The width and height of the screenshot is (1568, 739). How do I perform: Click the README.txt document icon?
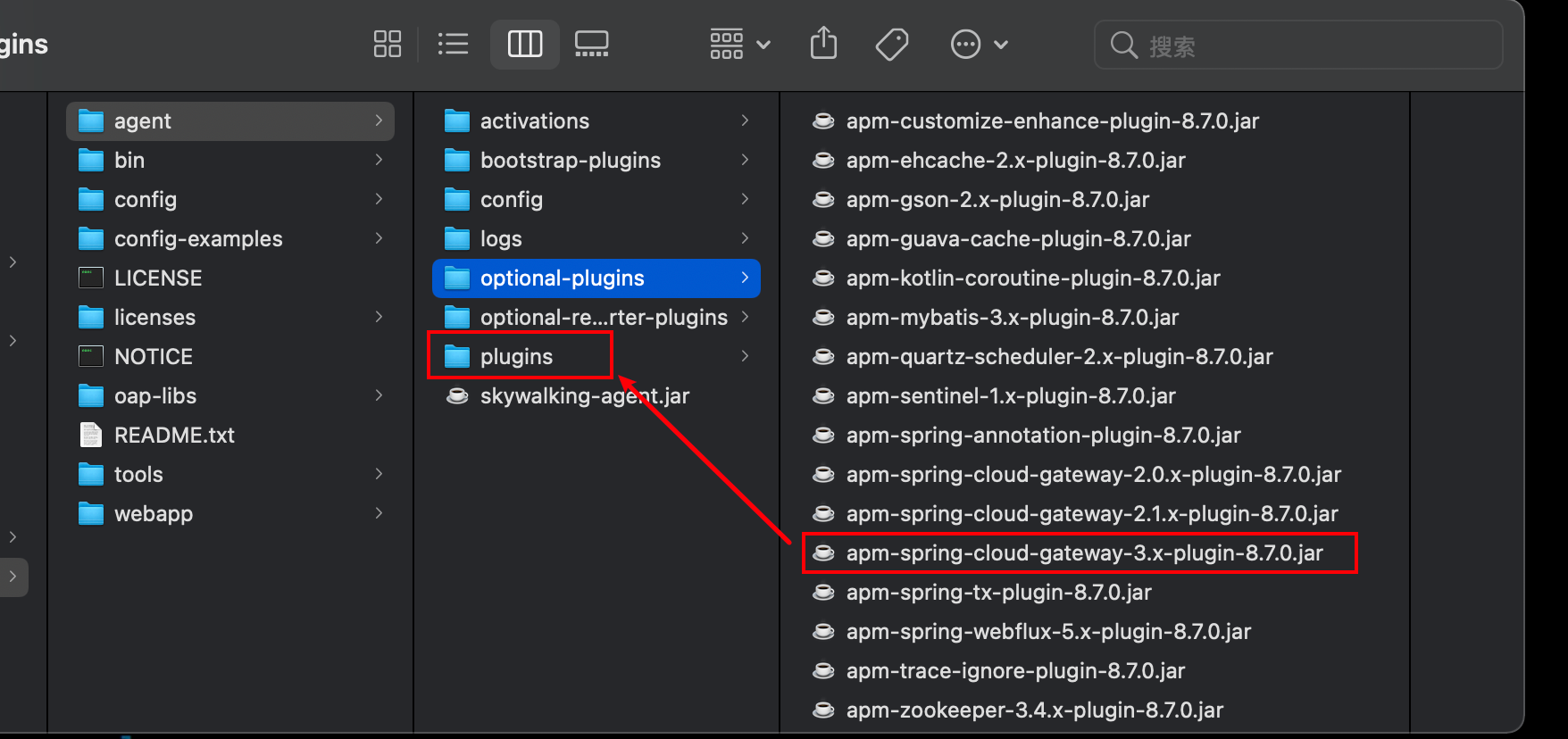pos(91,435)
